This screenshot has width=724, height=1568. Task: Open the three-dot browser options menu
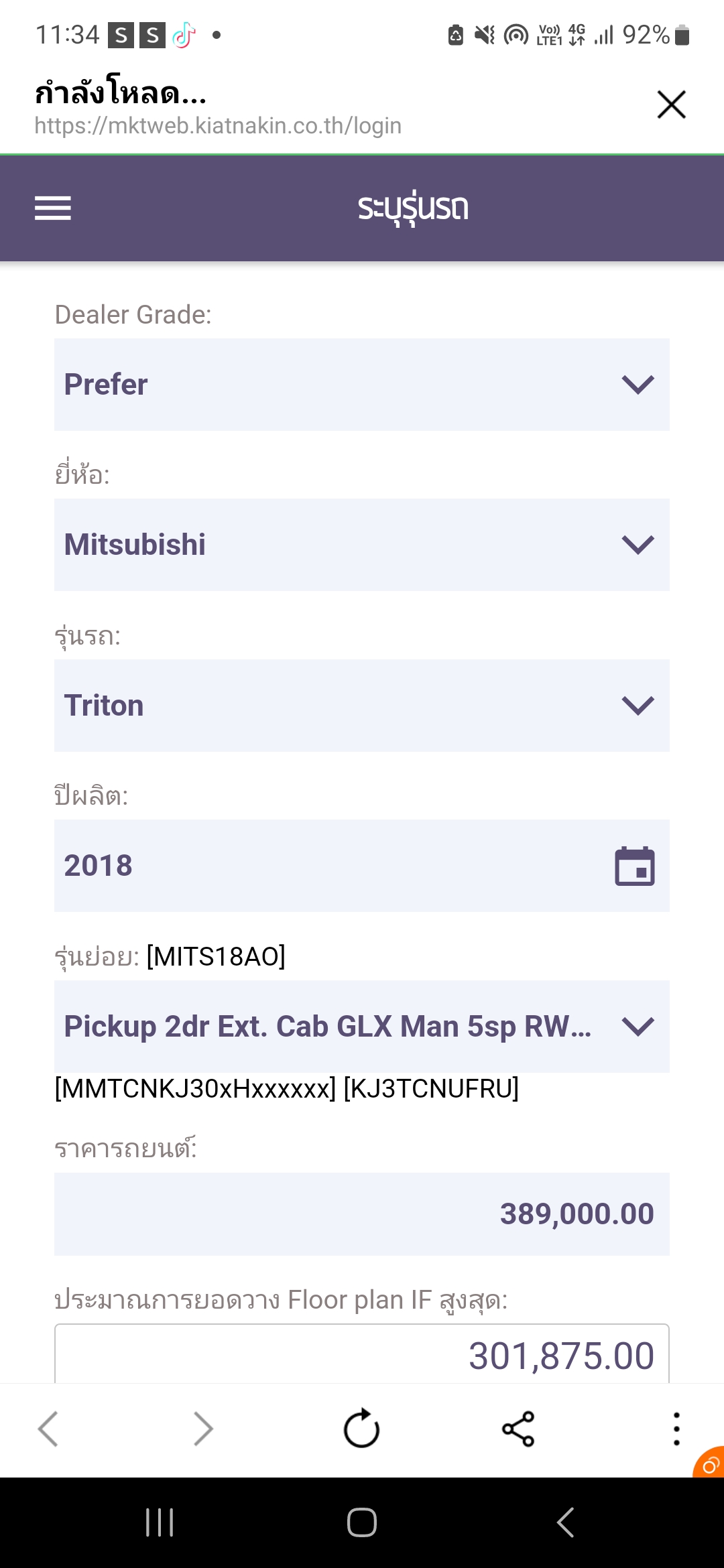point(676,1429)
